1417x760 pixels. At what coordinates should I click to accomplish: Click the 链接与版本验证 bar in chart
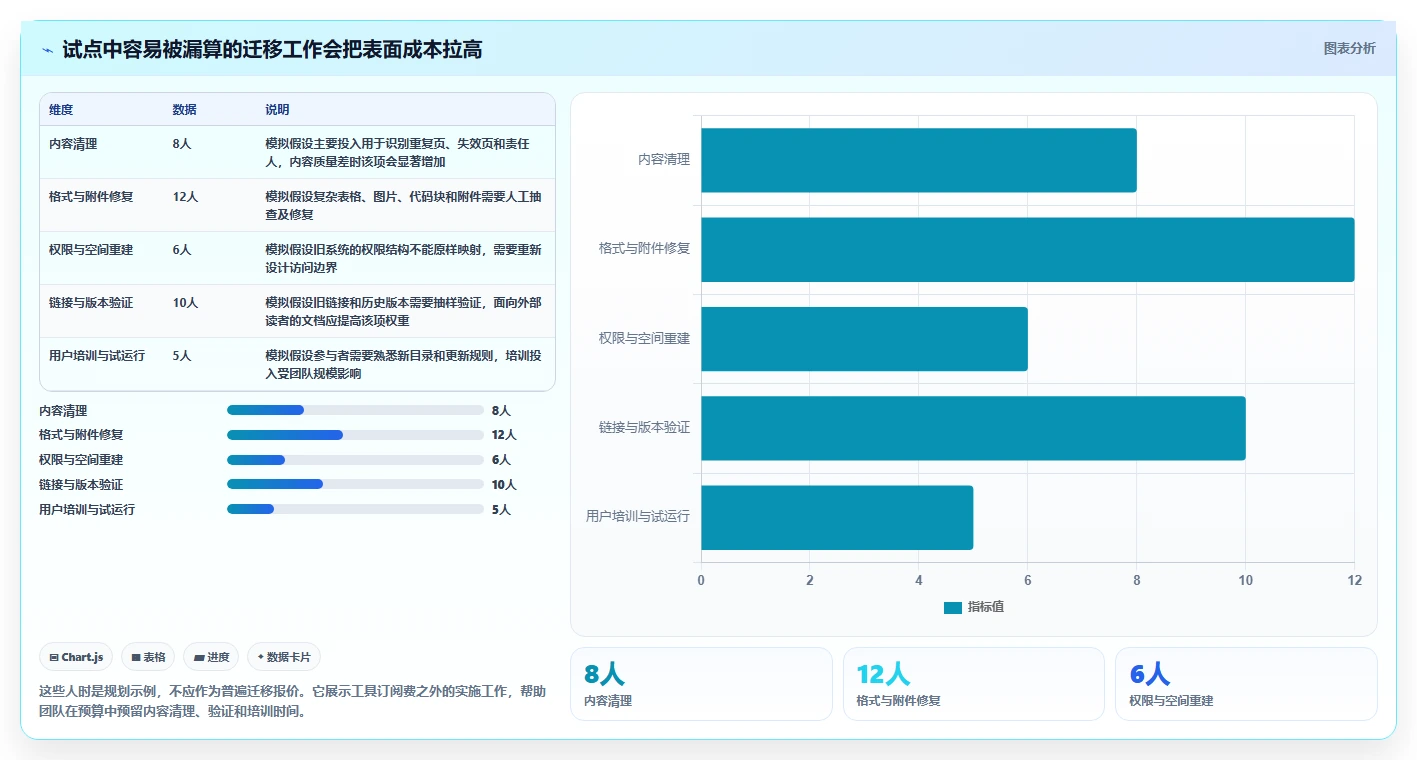click(973, 428)
